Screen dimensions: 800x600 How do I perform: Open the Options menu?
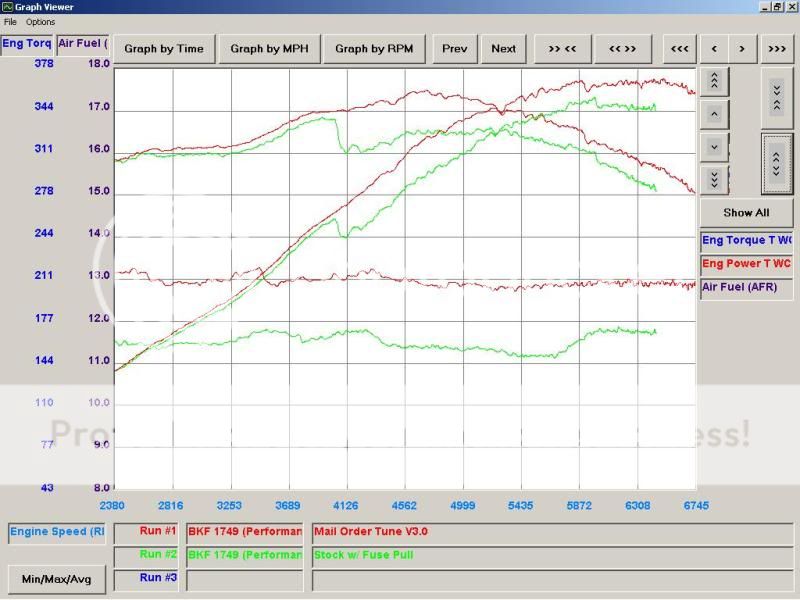click(x=41, y=22)
